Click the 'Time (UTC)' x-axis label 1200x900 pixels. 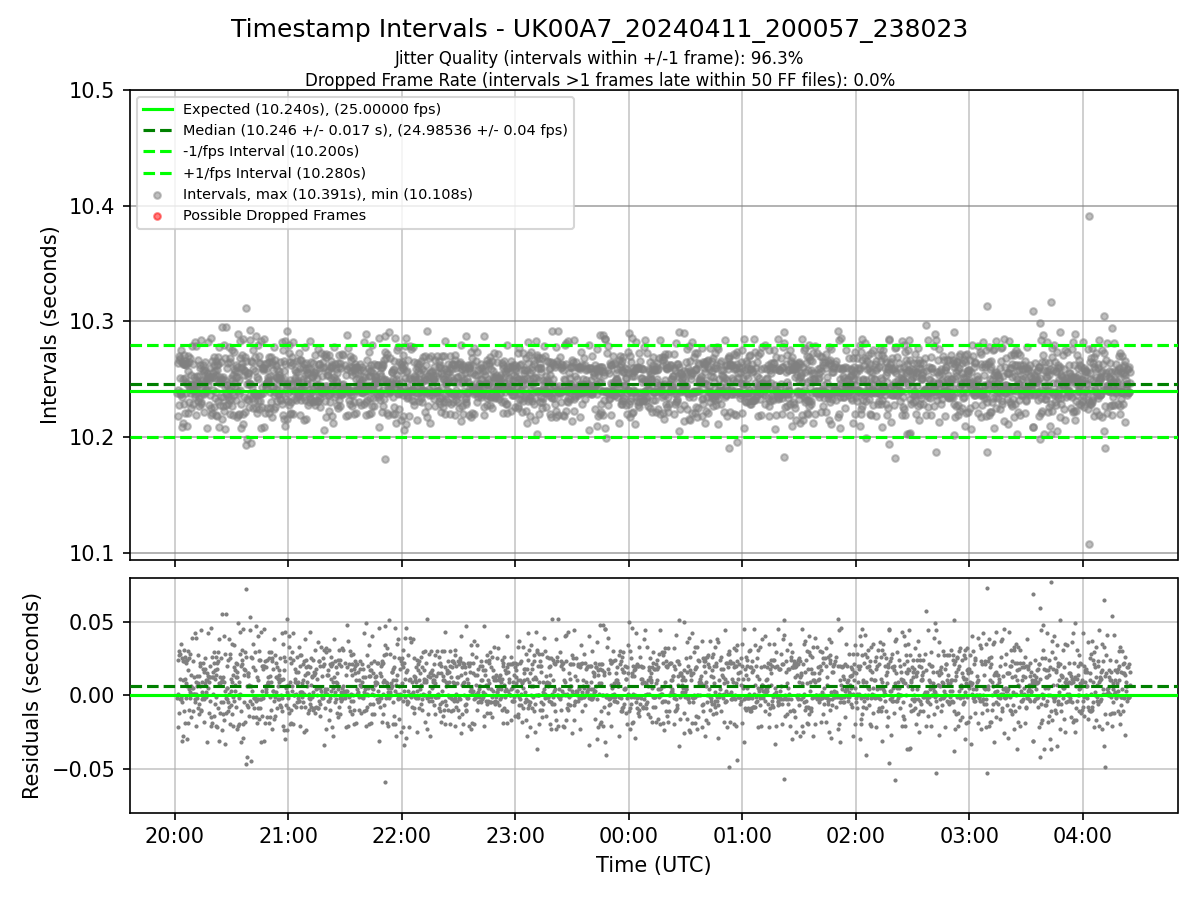(x=653, y=865)
